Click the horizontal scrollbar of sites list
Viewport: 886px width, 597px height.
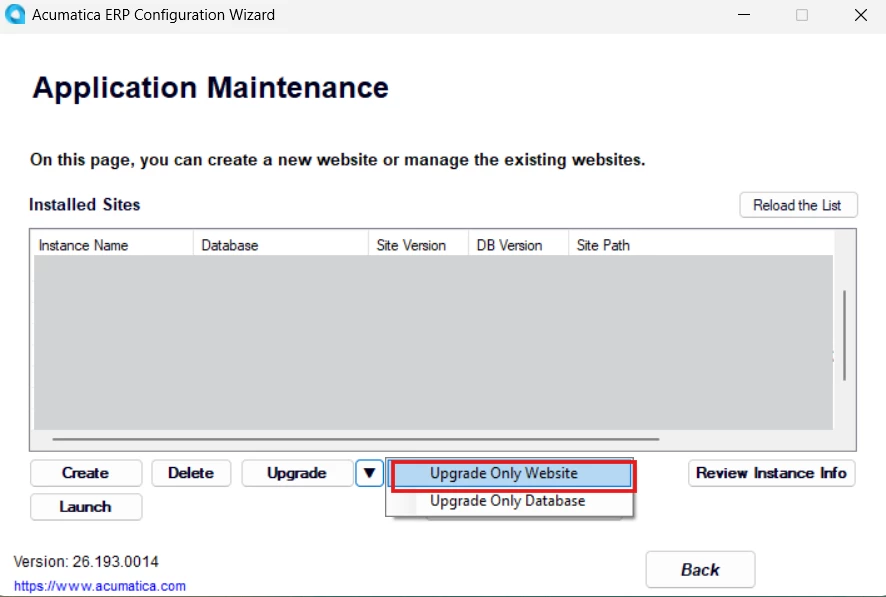point(356,439)
